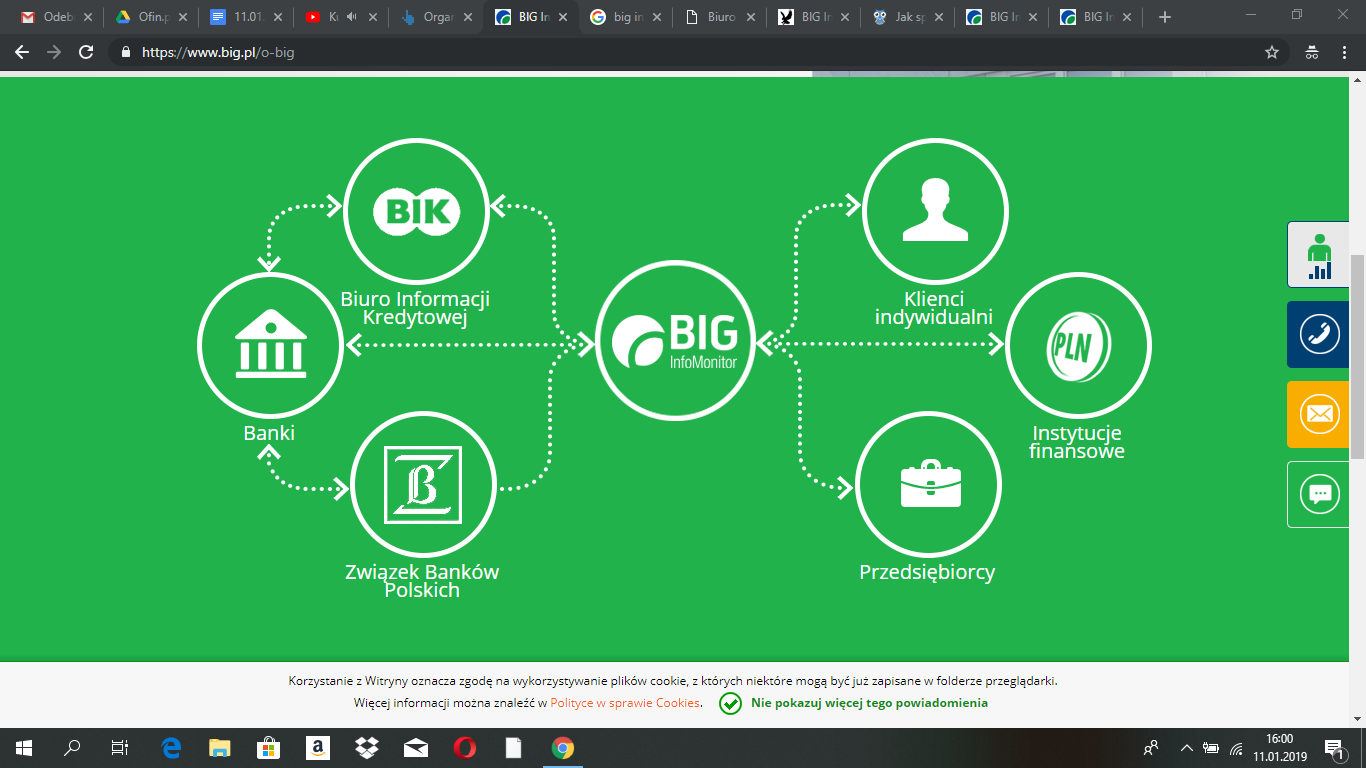Show hidden tray icons chevron
Screen dimensions: 1366x768
pyautogui.click(x=1187, y=747)
